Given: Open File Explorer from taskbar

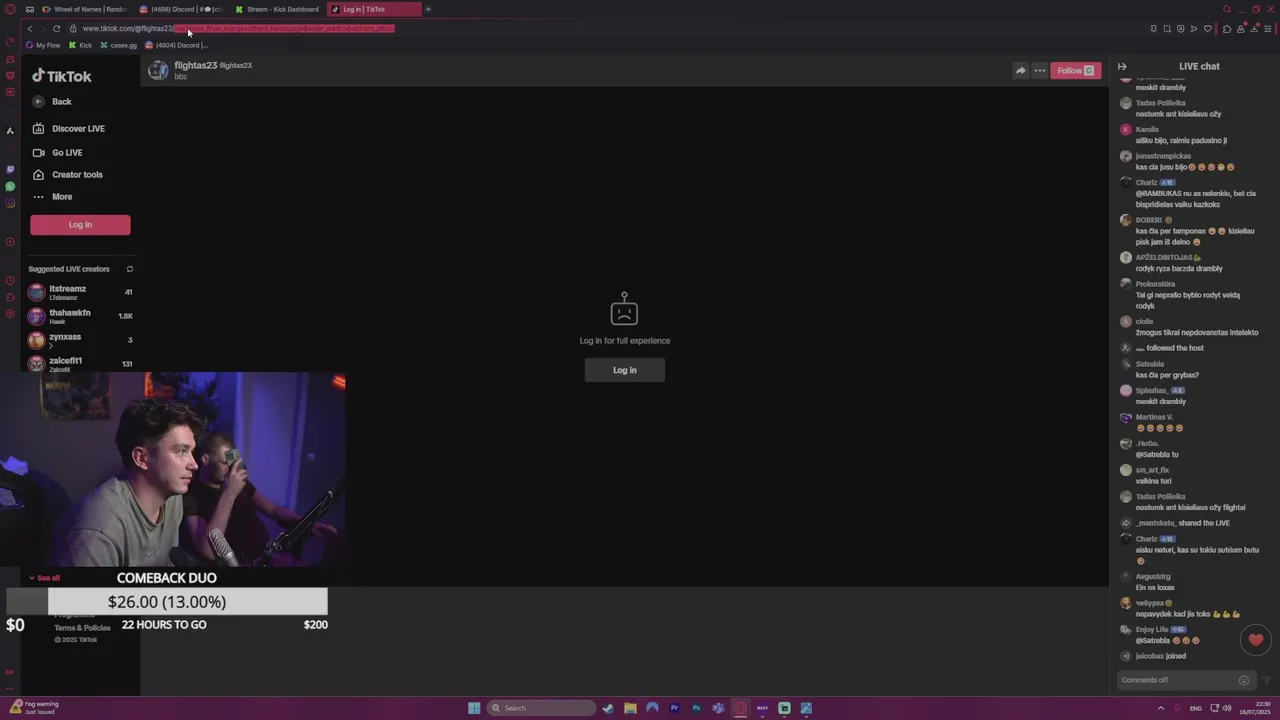Looking at the screenshot, I should 630,708.
